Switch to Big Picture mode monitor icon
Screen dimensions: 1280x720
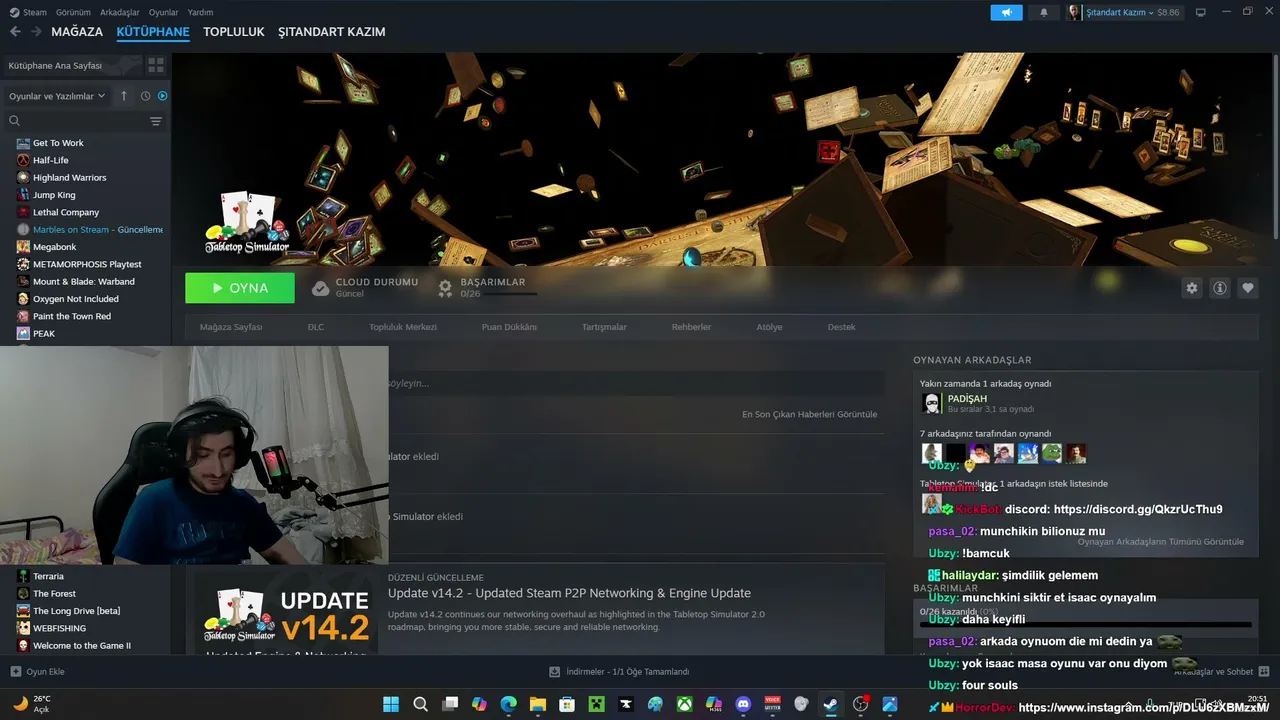(x=1201, y=12)
